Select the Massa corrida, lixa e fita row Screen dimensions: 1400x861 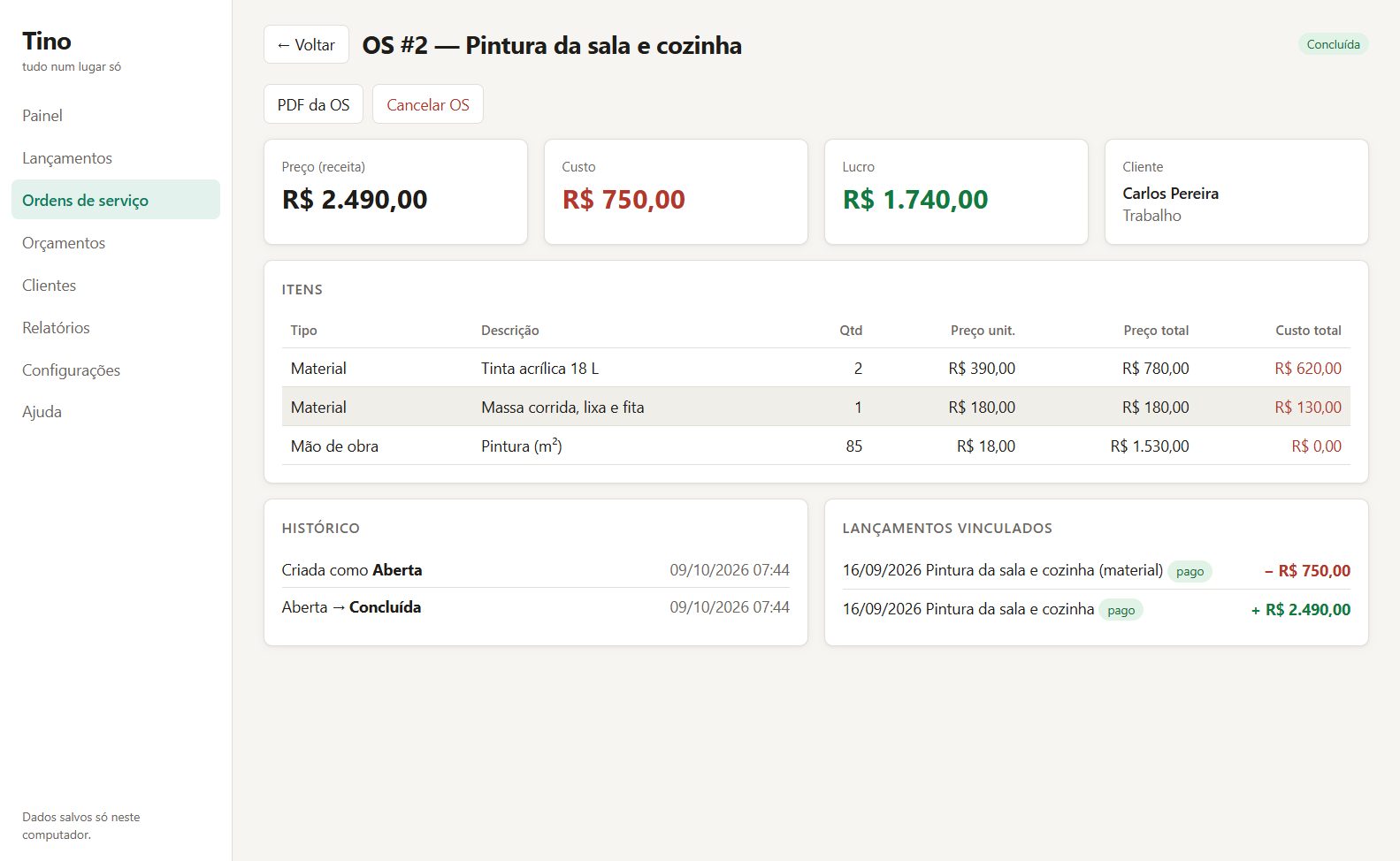coord(815,407)
